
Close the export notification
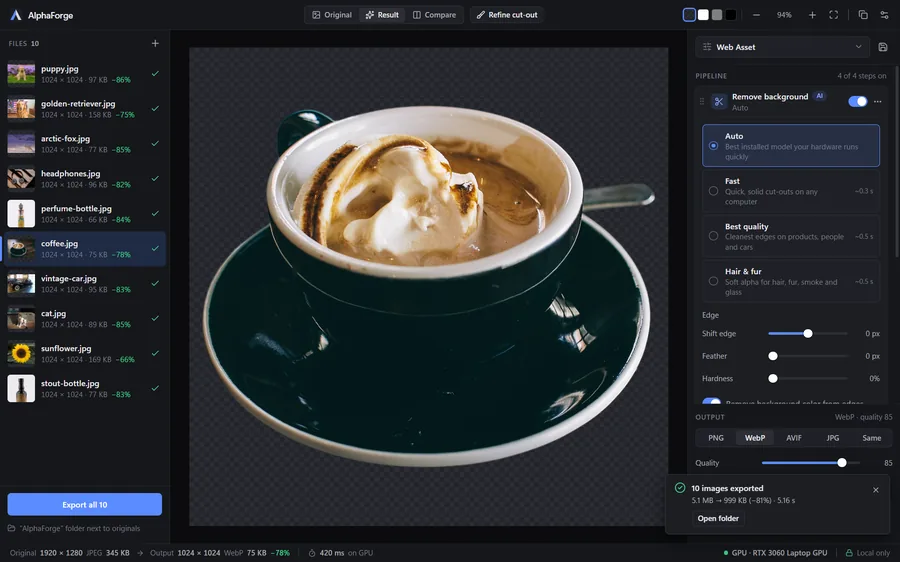pos(876,490)
